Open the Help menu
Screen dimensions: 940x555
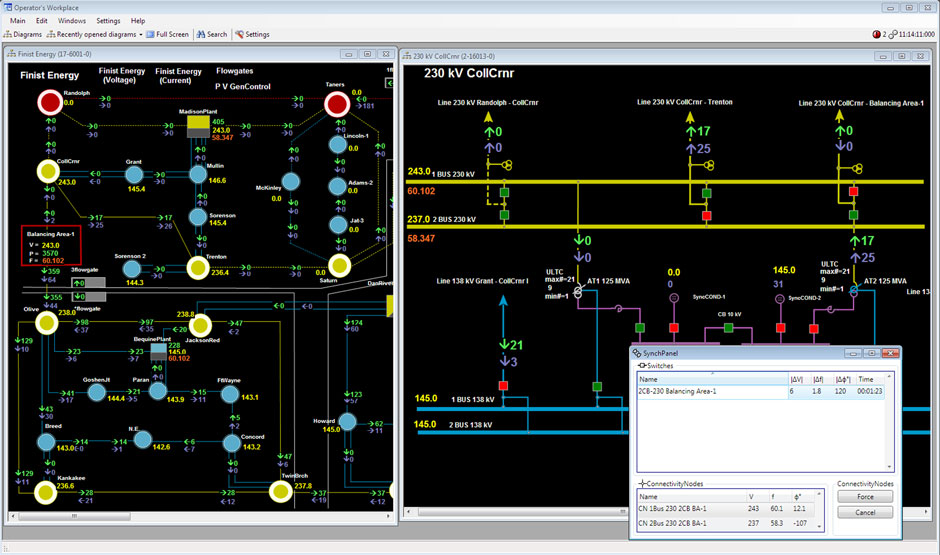(138, 20)
